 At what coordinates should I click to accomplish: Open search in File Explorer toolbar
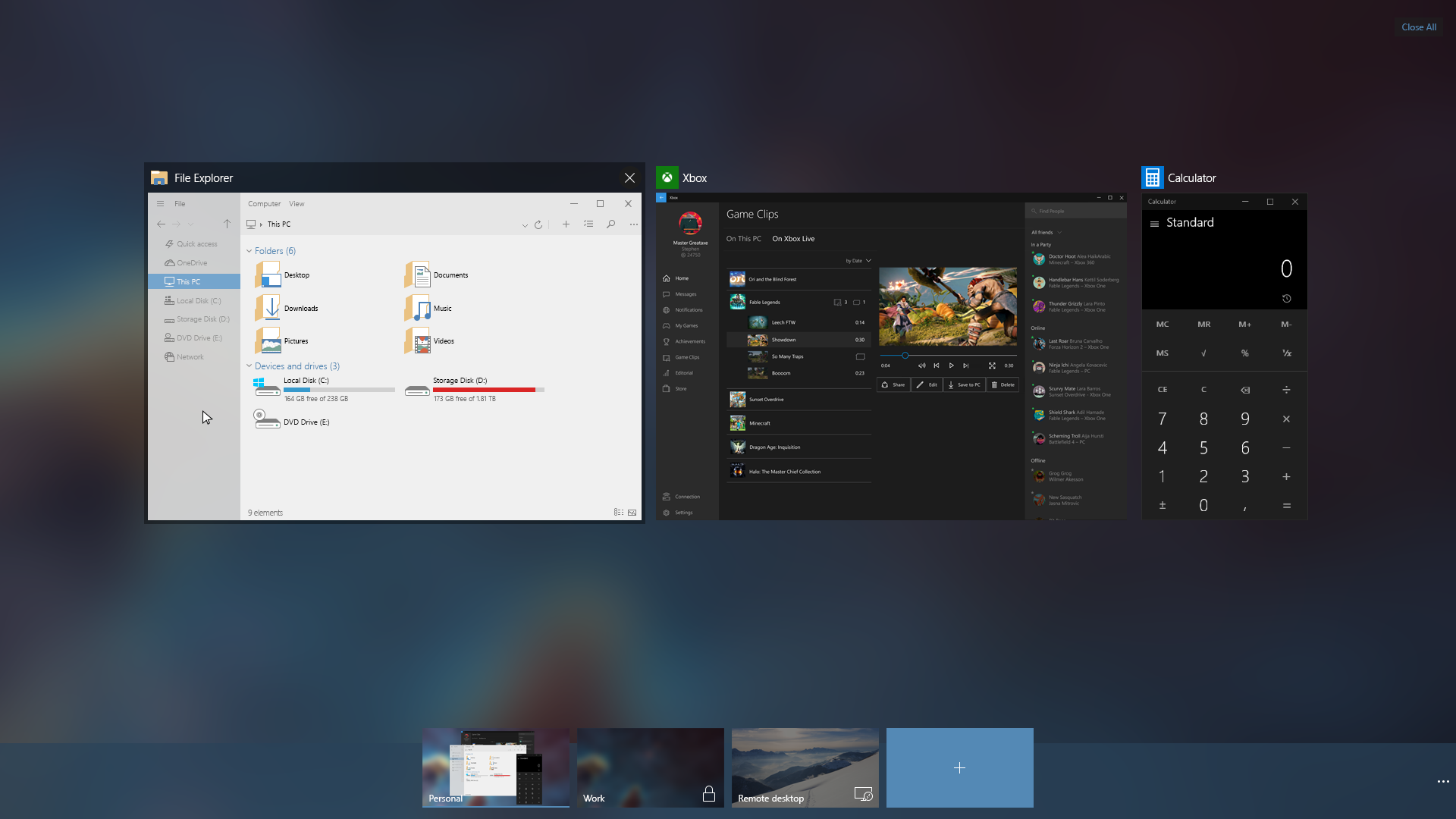click(x=610, y=224)
